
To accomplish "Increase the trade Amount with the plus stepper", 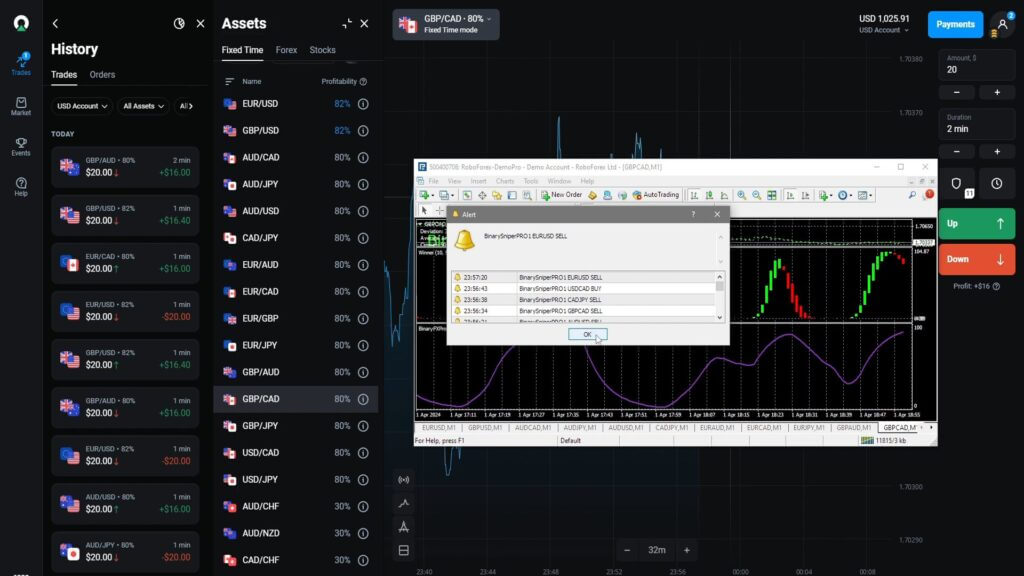I will [x=997, y=92].
